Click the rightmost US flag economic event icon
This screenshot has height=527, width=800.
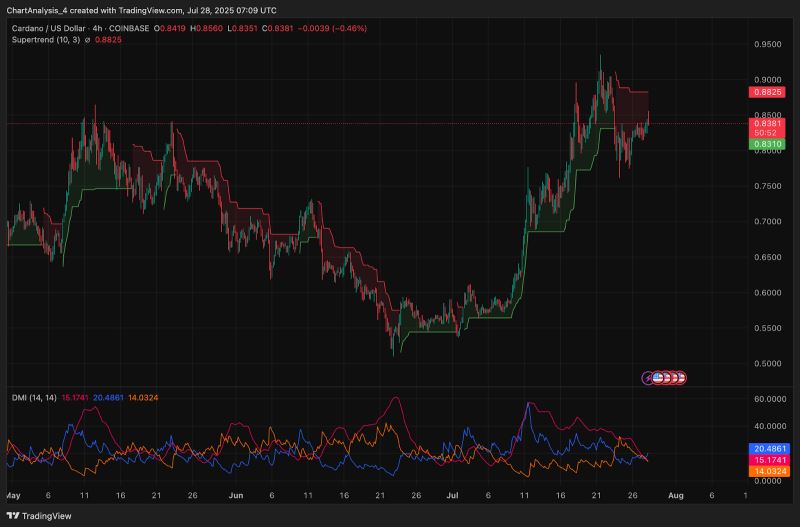tap(681, 377)
